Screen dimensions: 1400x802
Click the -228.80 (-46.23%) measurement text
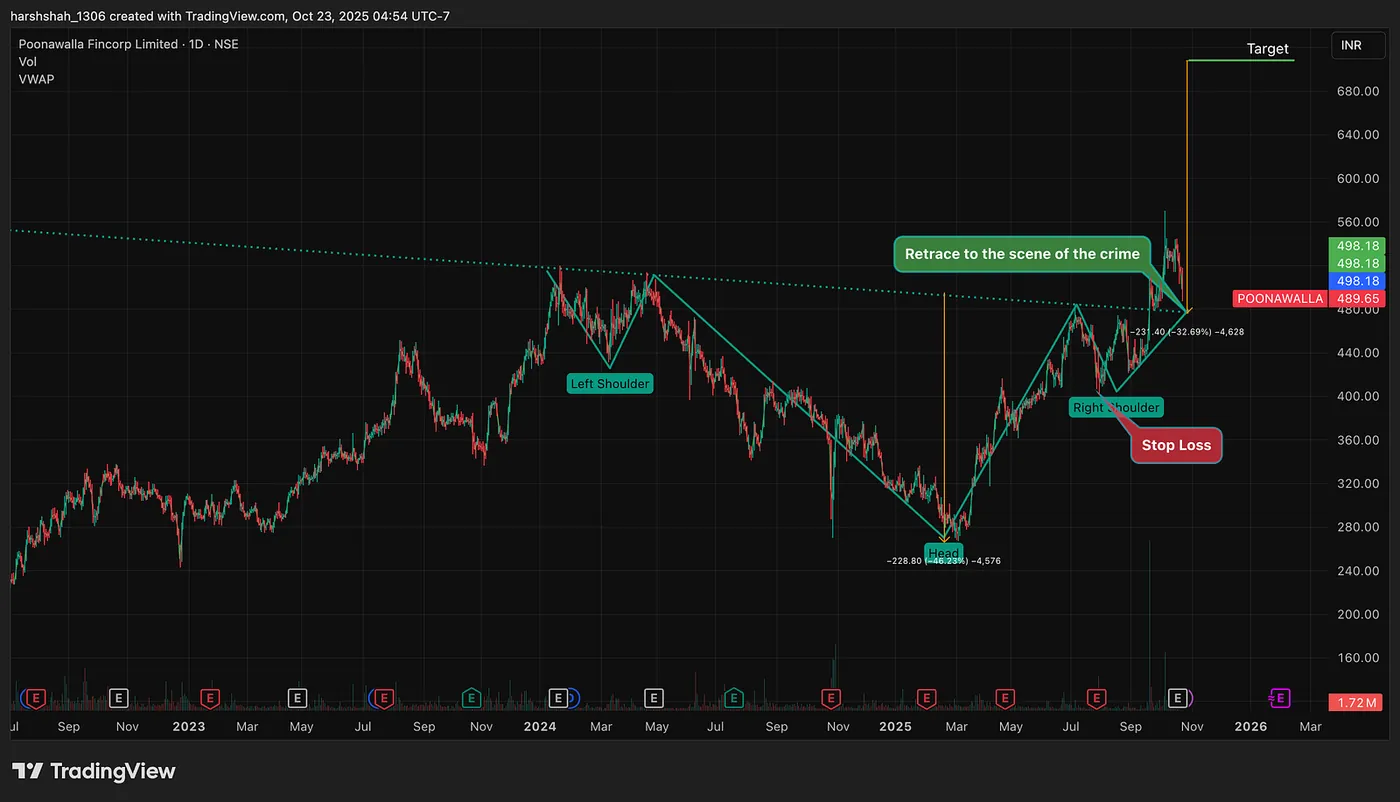pos(943,562)
